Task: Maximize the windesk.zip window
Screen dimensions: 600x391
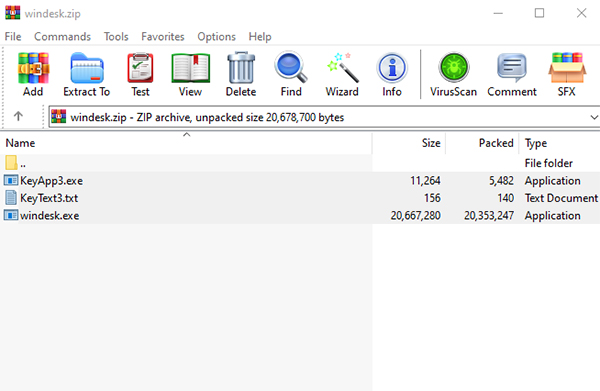Action: coord(540,13)
